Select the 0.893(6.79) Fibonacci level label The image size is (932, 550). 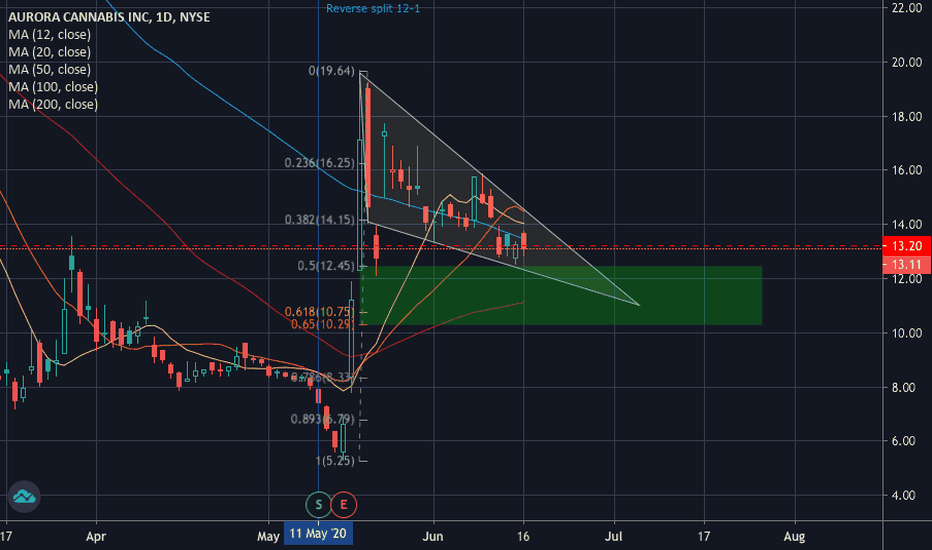point(322,419)
